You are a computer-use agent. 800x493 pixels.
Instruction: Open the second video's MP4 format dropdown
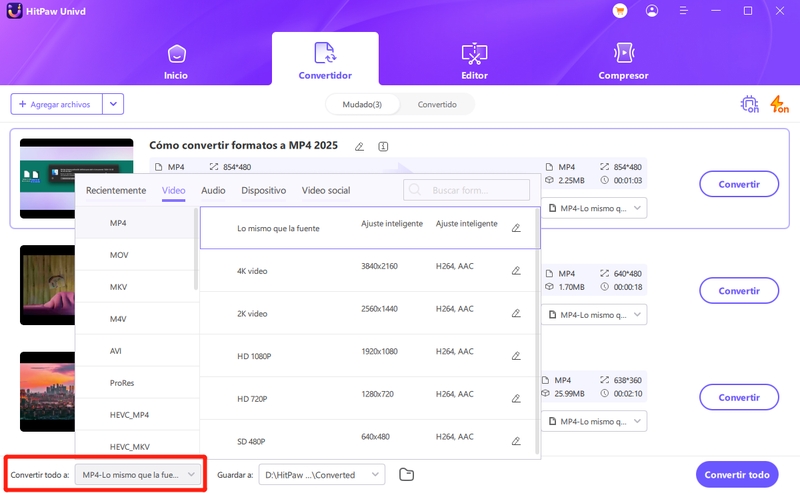tap(594, 315)
